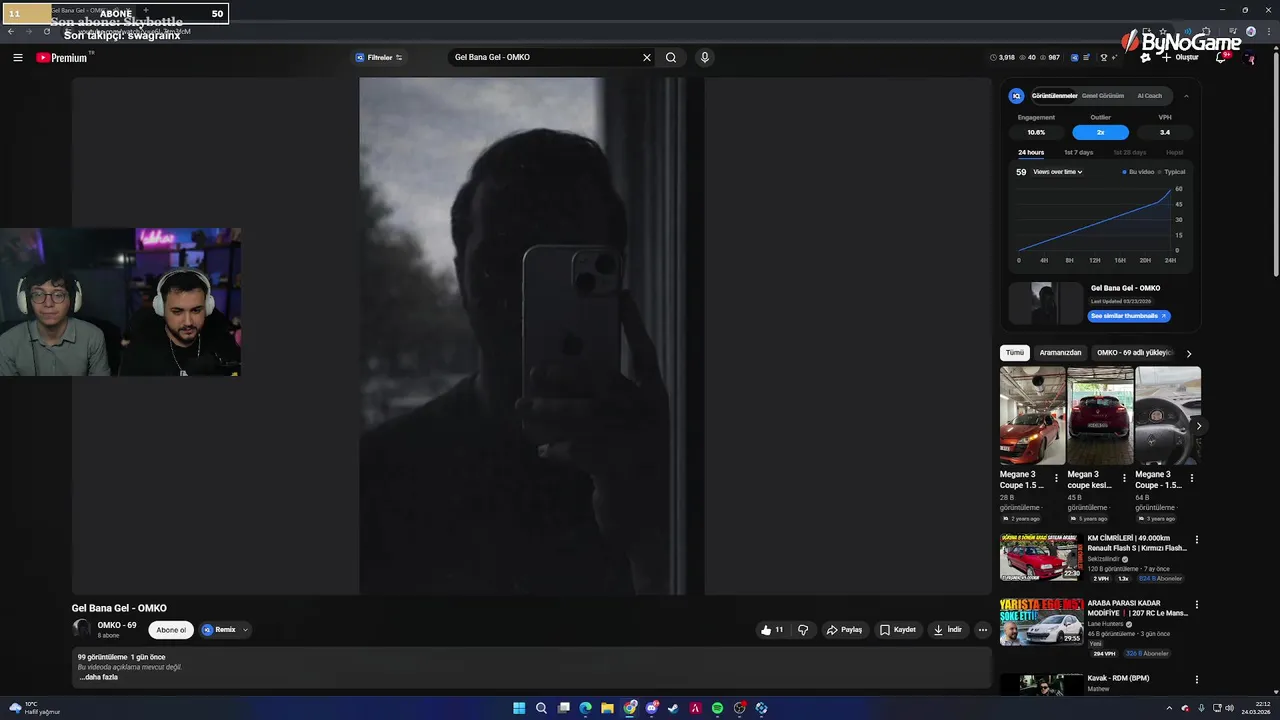The height and width of the screenshot is (720, 1280).
Task: Start voice search with microphone icon
Action: pos(705,57)
